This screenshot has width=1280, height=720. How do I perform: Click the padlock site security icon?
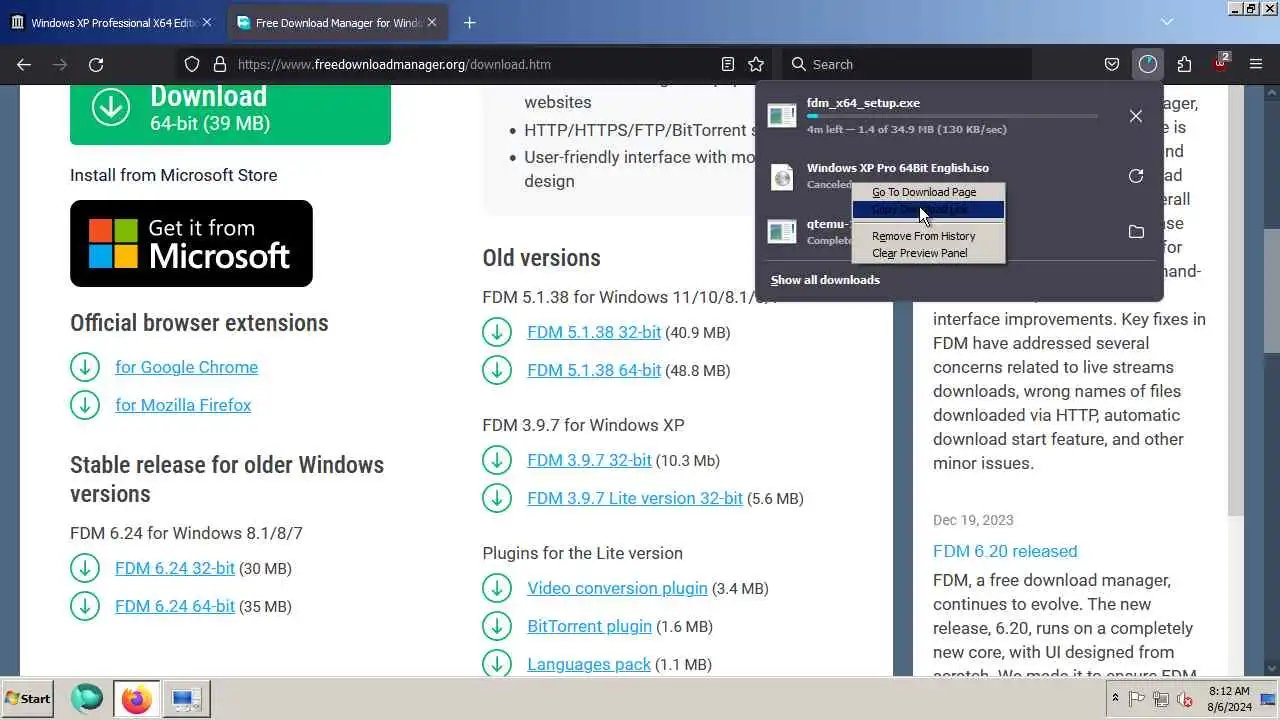tap(220, 64)
